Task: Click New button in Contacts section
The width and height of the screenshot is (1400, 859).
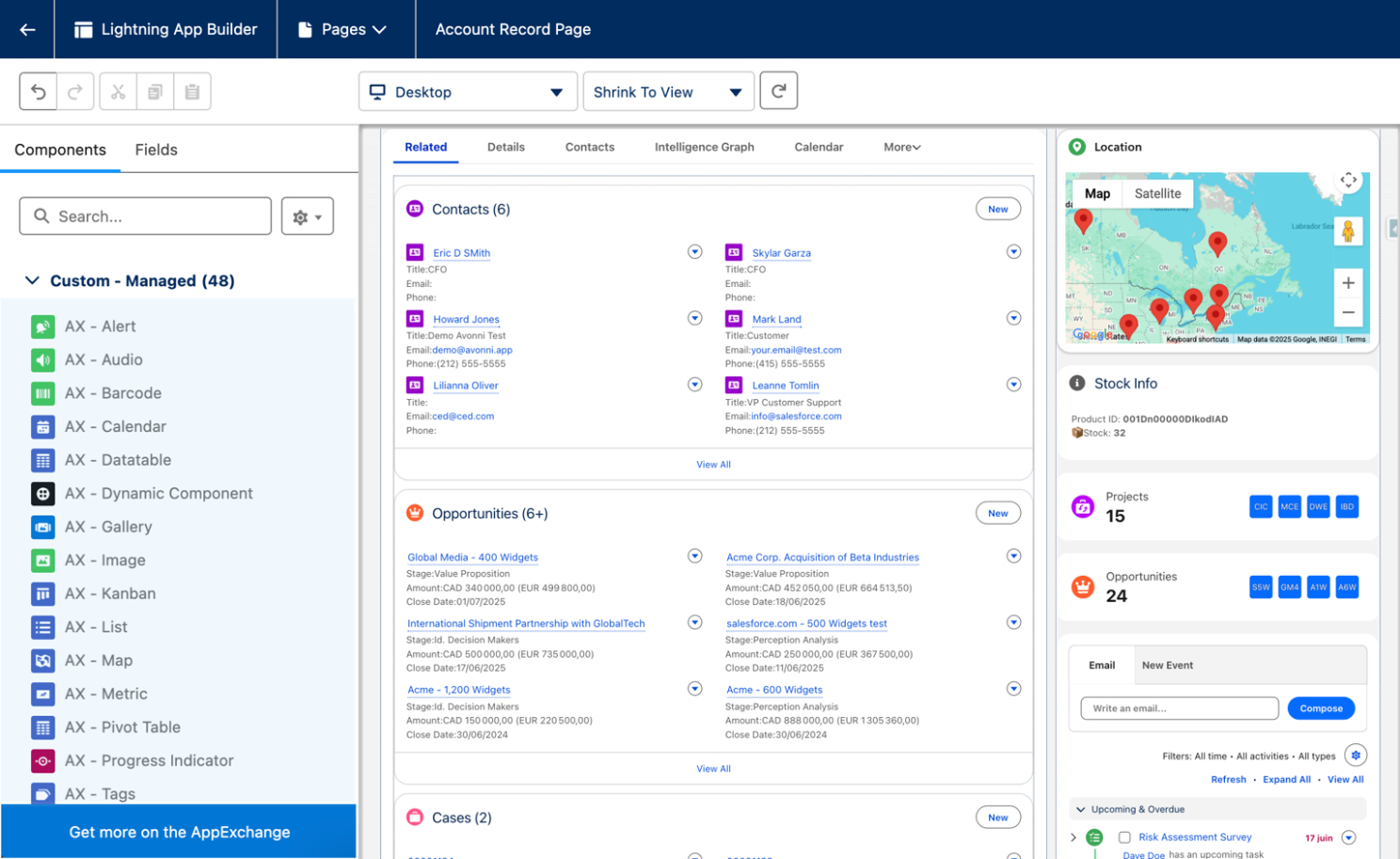Action: tap(998, 209)
